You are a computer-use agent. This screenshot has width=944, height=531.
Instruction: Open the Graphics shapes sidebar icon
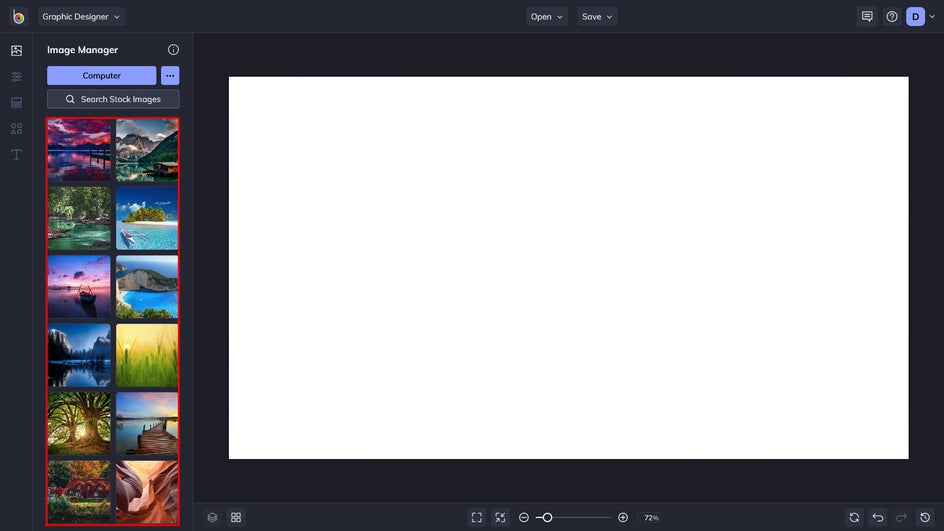[x=16, y=129]
